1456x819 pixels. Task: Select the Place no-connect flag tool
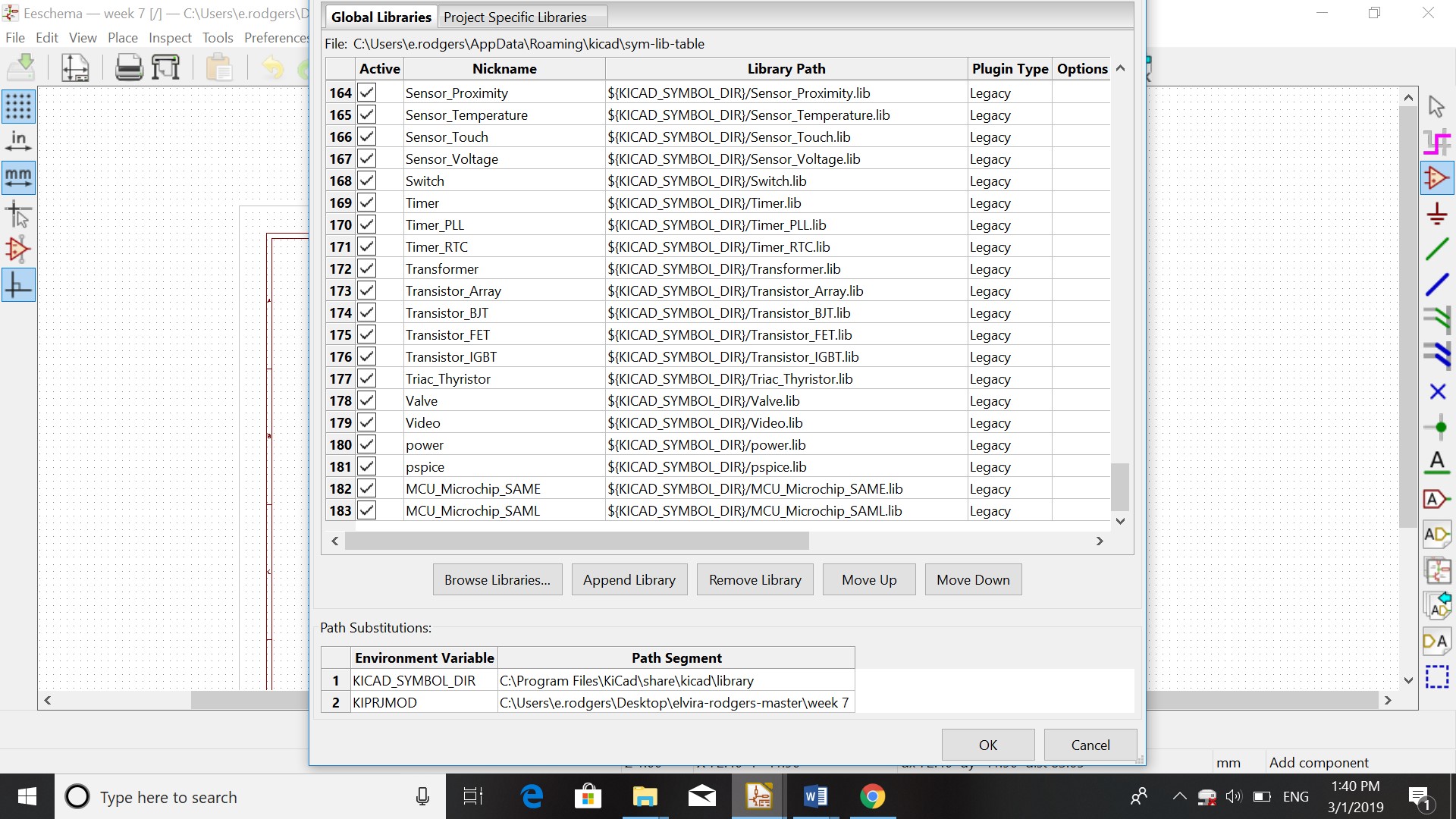1436,392
